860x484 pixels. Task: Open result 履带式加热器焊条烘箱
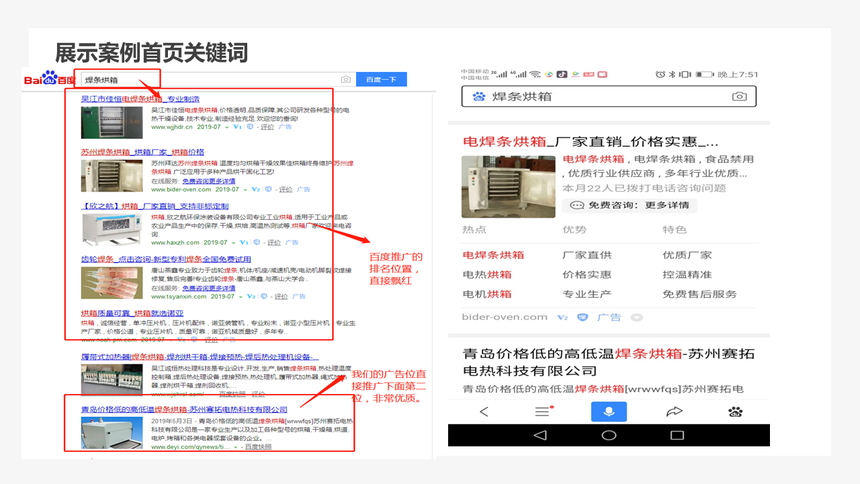click(x=200, y=357)
